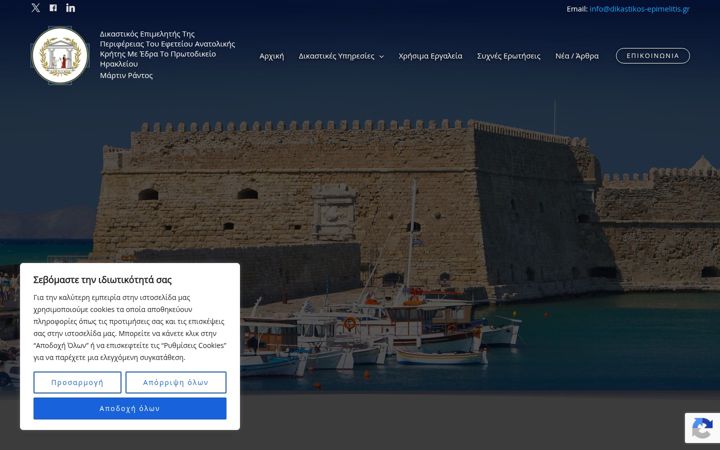Click the Σεβόμαστε την ιδιωτικότητά σας heading
720x450 pixels.
point(102,280)
